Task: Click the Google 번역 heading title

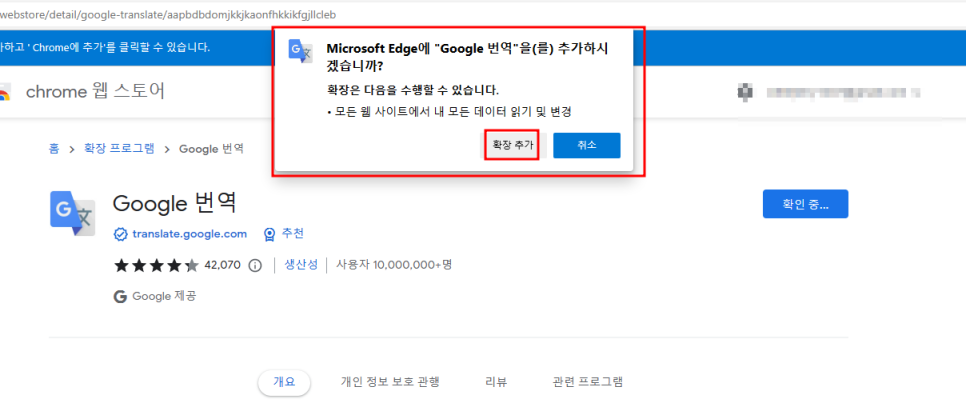Action: click(175, 202)
